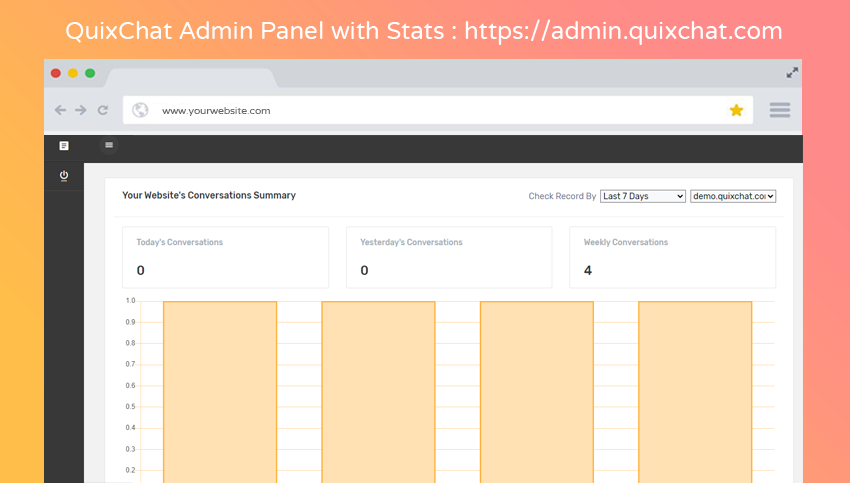This screenshot has width=850, height=483.
Task: Click the third bar in the chart
Action: (537, 392)
